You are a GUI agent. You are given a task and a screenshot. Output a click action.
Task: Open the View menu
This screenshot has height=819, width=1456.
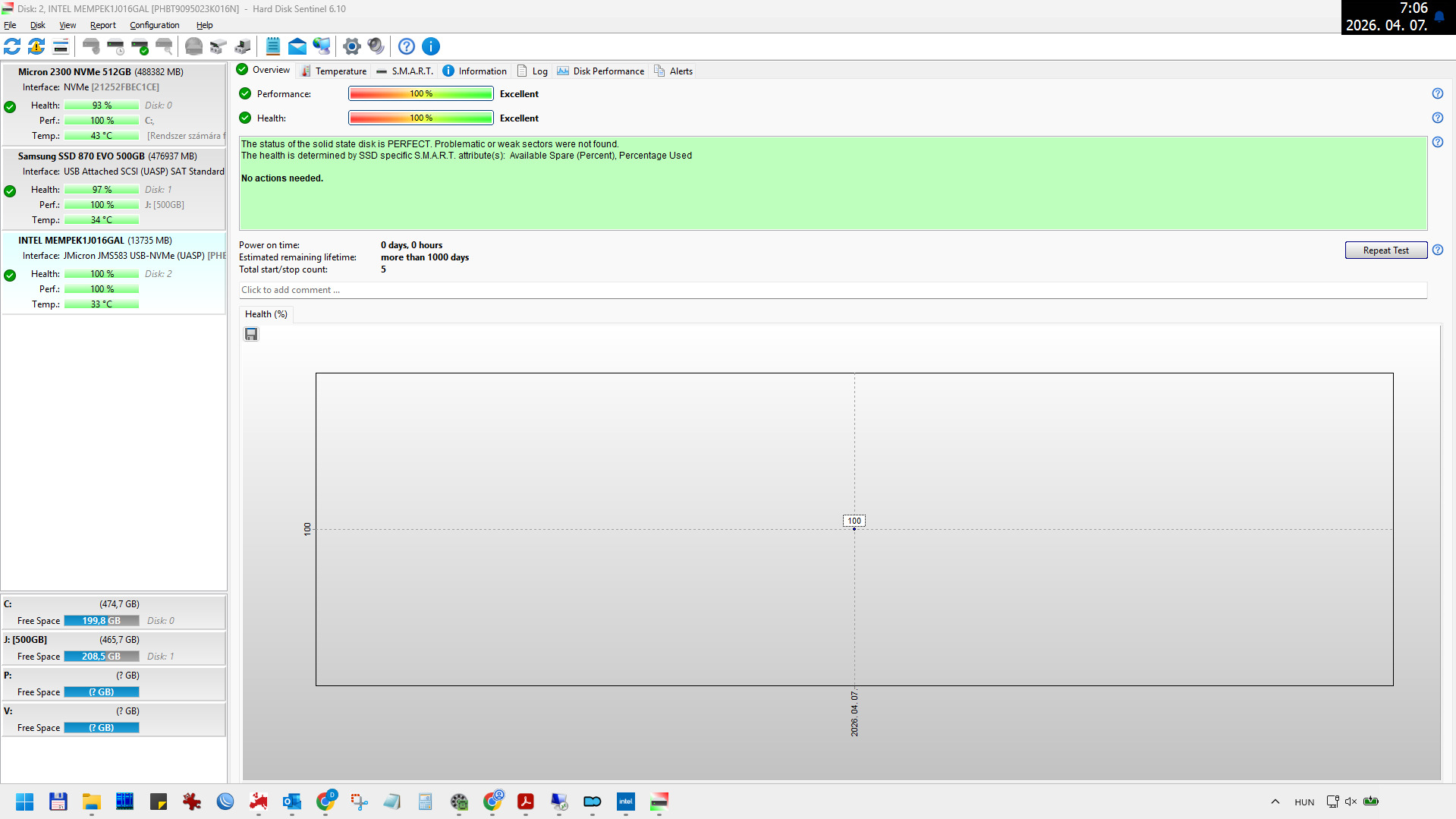(x=68, y=25)
